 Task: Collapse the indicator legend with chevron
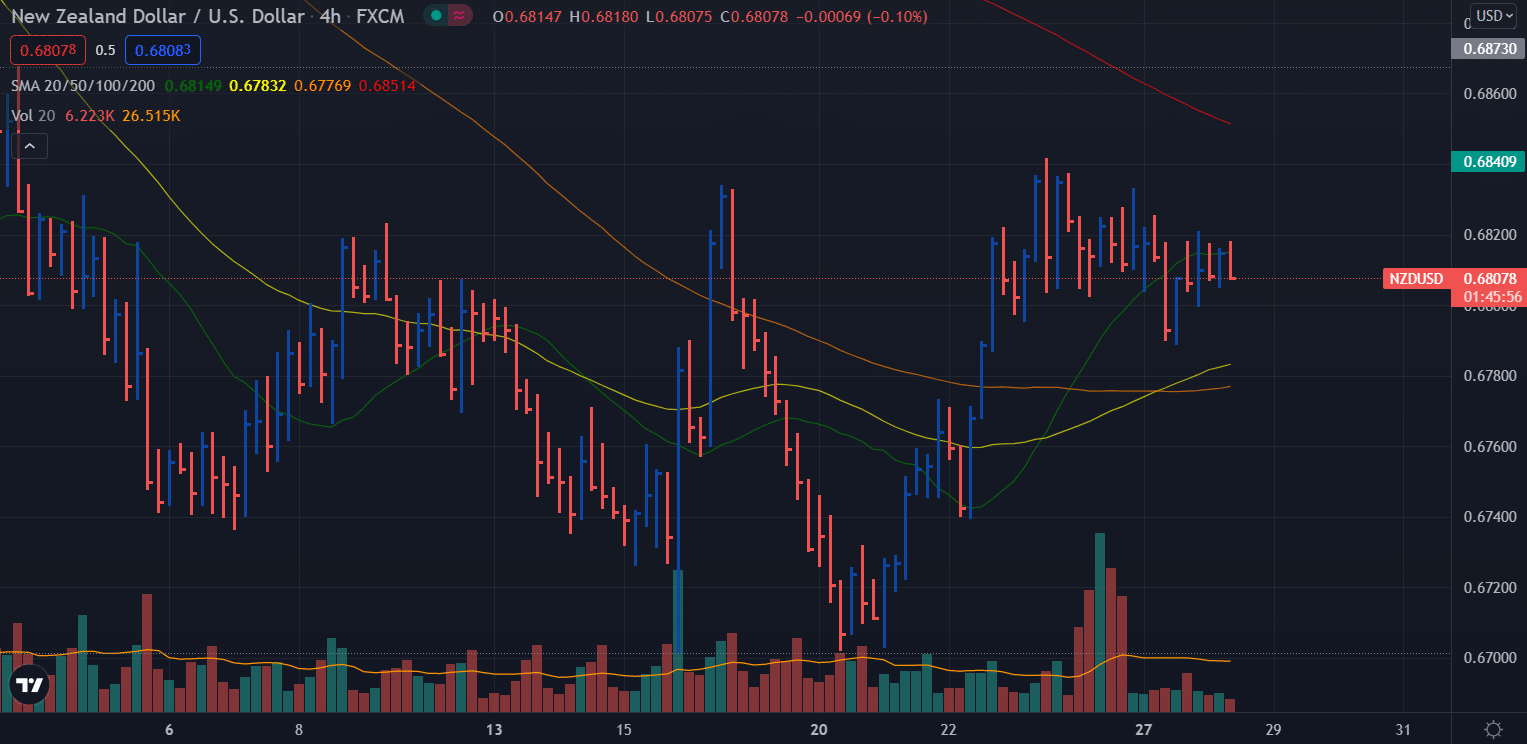30,147
